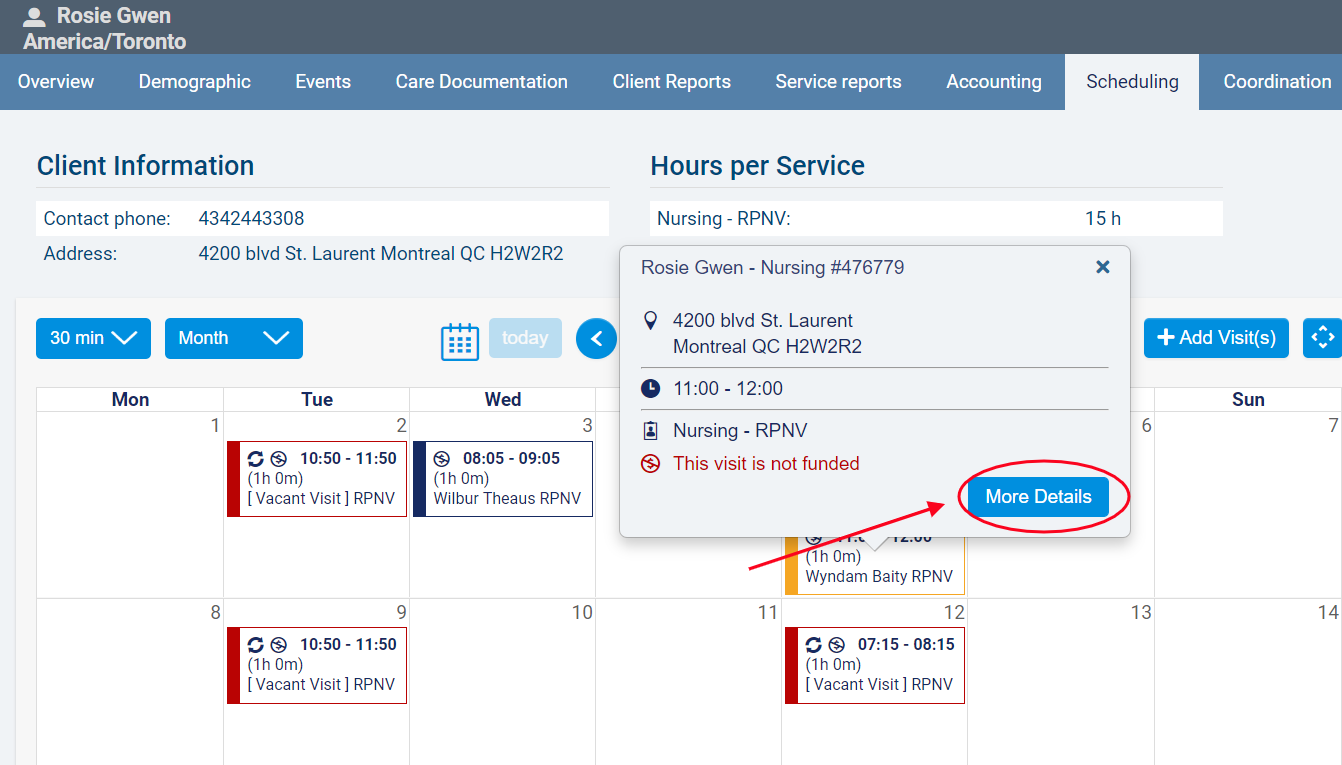
Task: Click the client address link
Action: point(380,254)
